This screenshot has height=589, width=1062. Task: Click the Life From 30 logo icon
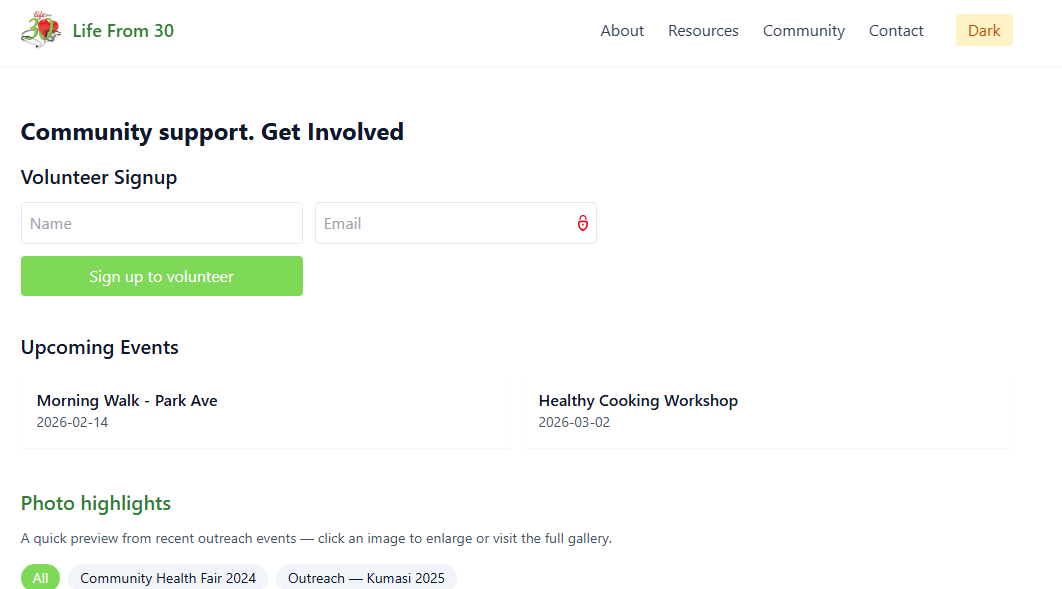coord(40,31)
